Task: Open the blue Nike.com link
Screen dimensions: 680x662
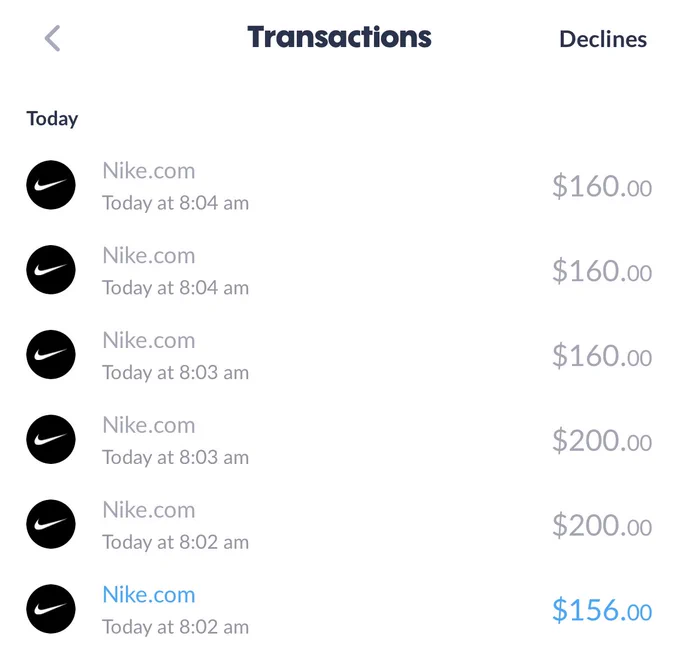Action: [x=149, y=594]
